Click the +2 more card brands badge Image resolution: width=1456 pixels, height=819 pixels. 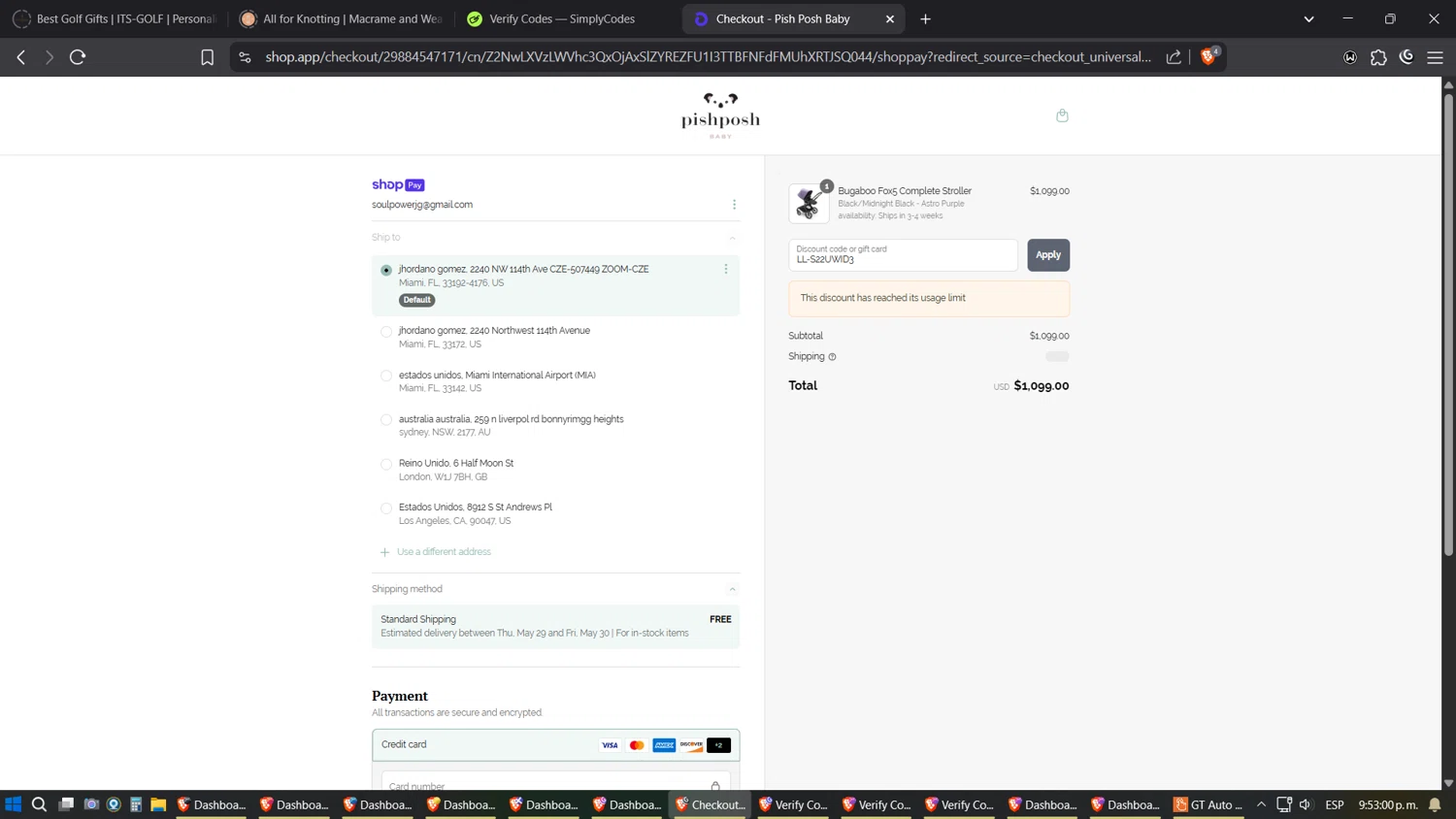718,745
